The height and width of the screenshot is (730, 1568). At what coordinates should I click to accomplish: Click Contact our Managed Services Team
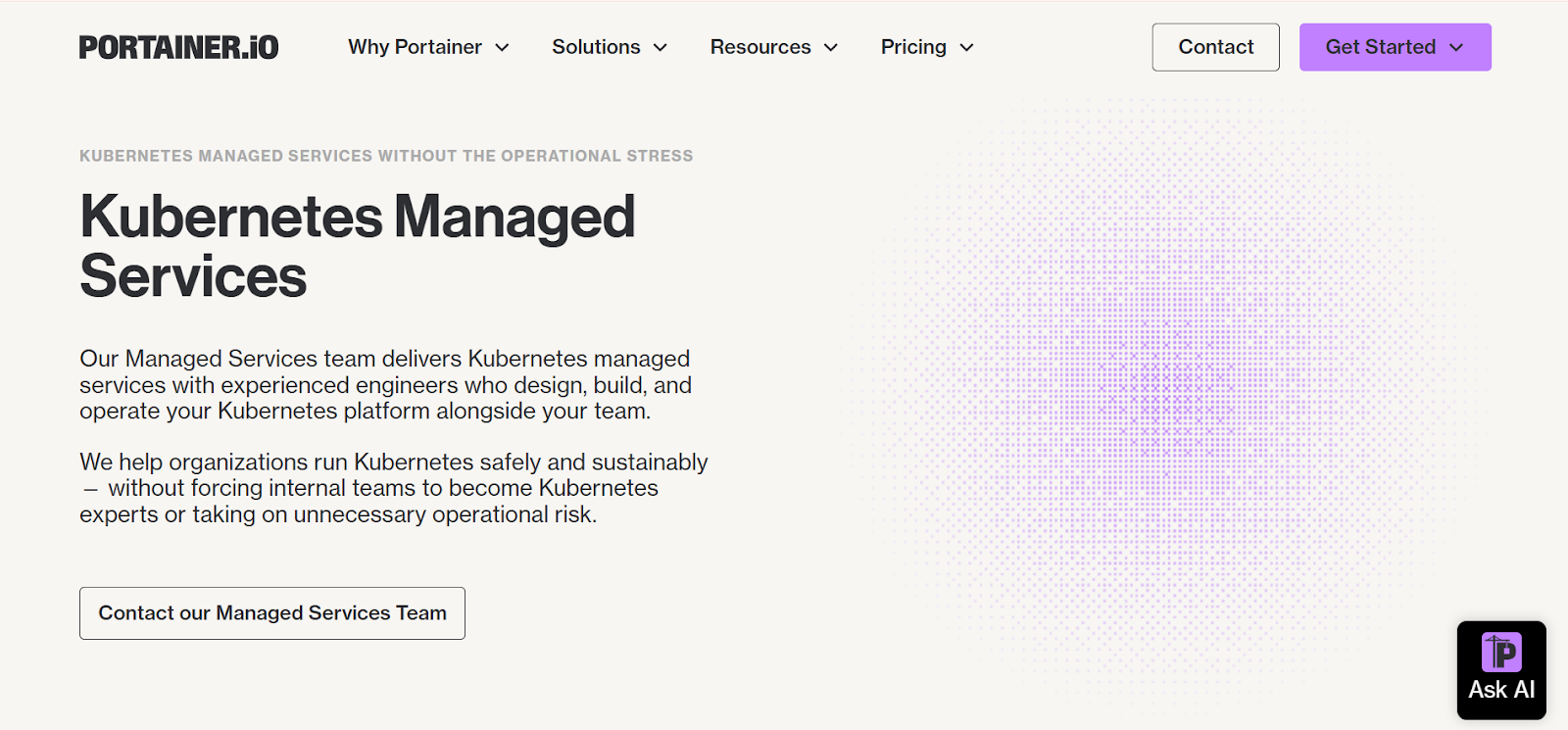(x=272, y=613)
